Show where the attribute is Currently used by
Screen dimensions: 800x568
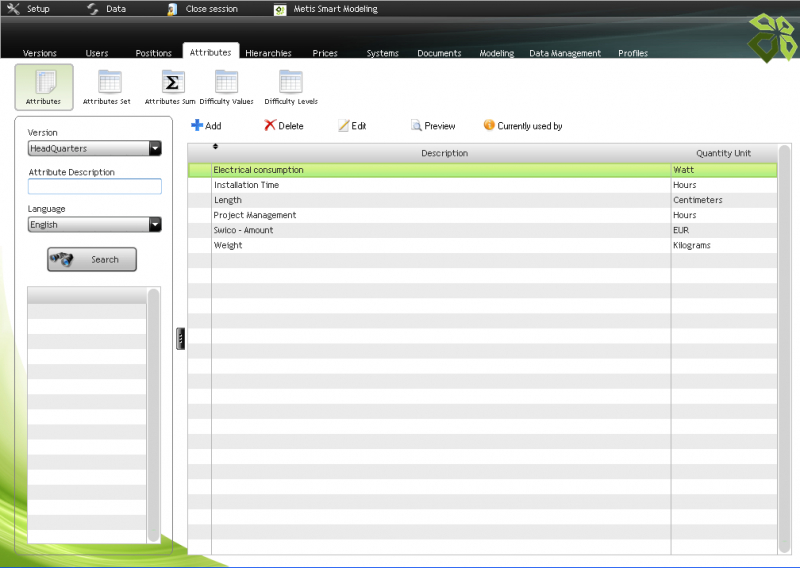490,126
